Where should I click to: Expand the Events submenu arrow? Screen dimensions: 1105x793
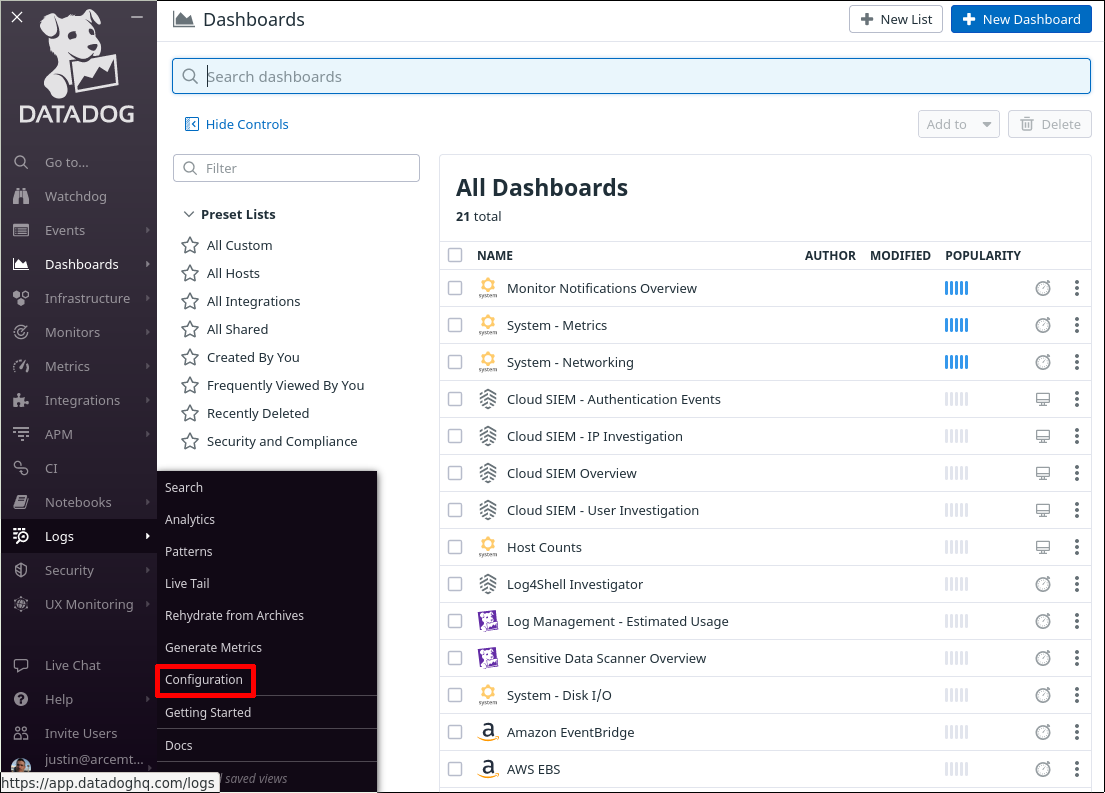tap(147, 230)
